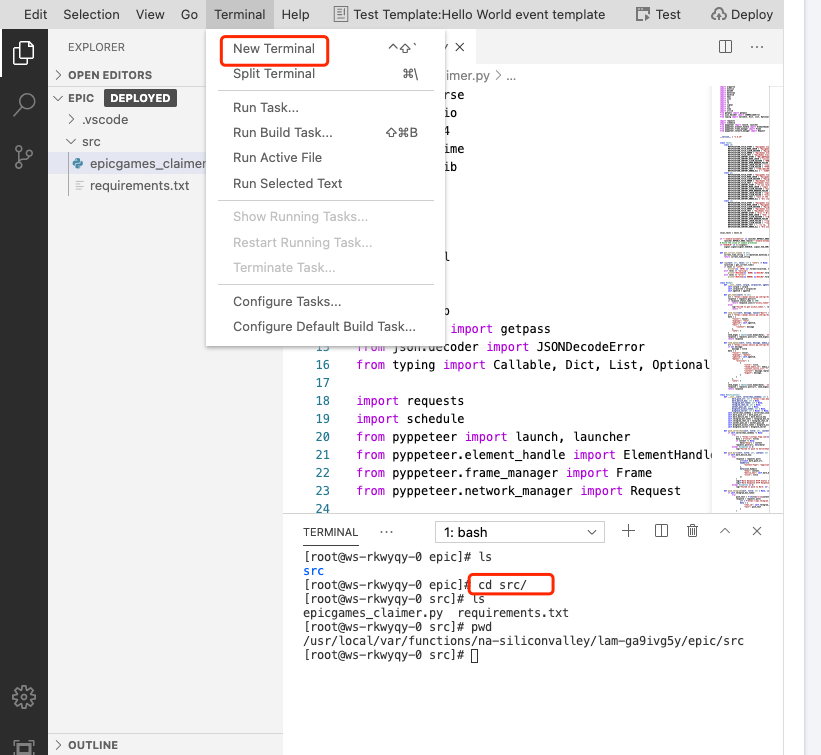The image size is (821, 755).
Task: Expand the OPEN EDITORS section
Action: tap(109, 75)
